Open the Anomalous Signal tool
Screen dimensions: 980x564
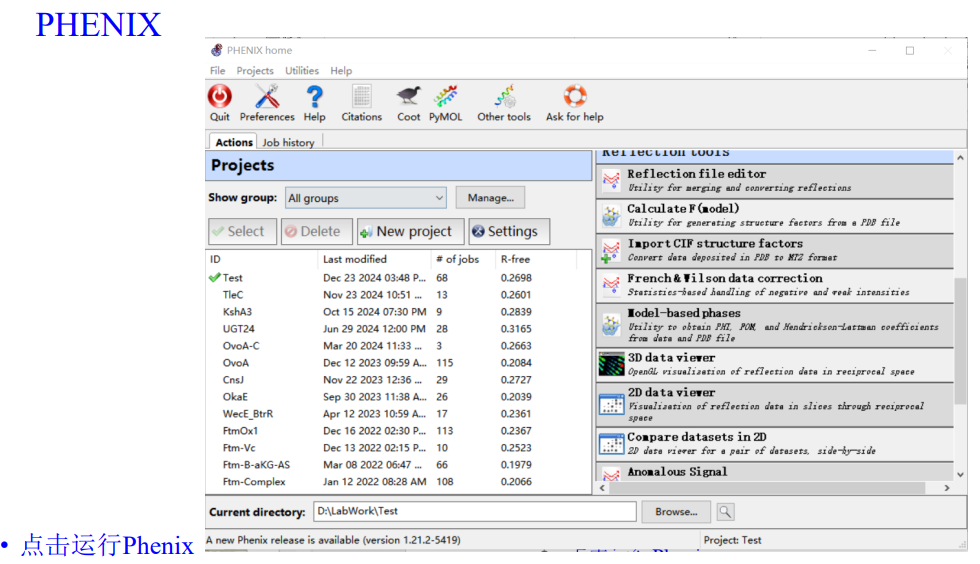pos(775,472)
